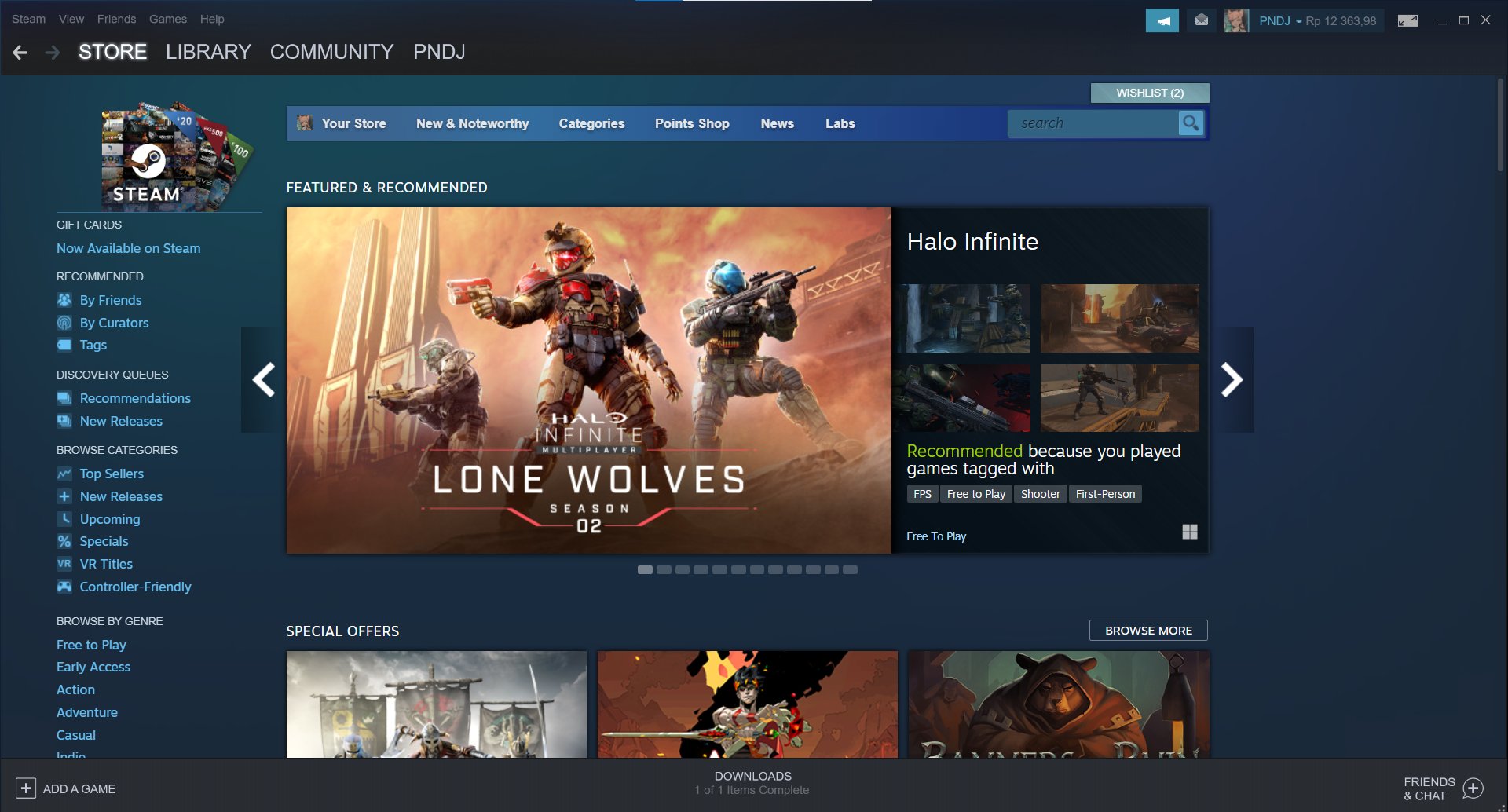This screenshot has width=1508, height=812.
Task: Click the search magnifier button
Action: [1191, 123]
